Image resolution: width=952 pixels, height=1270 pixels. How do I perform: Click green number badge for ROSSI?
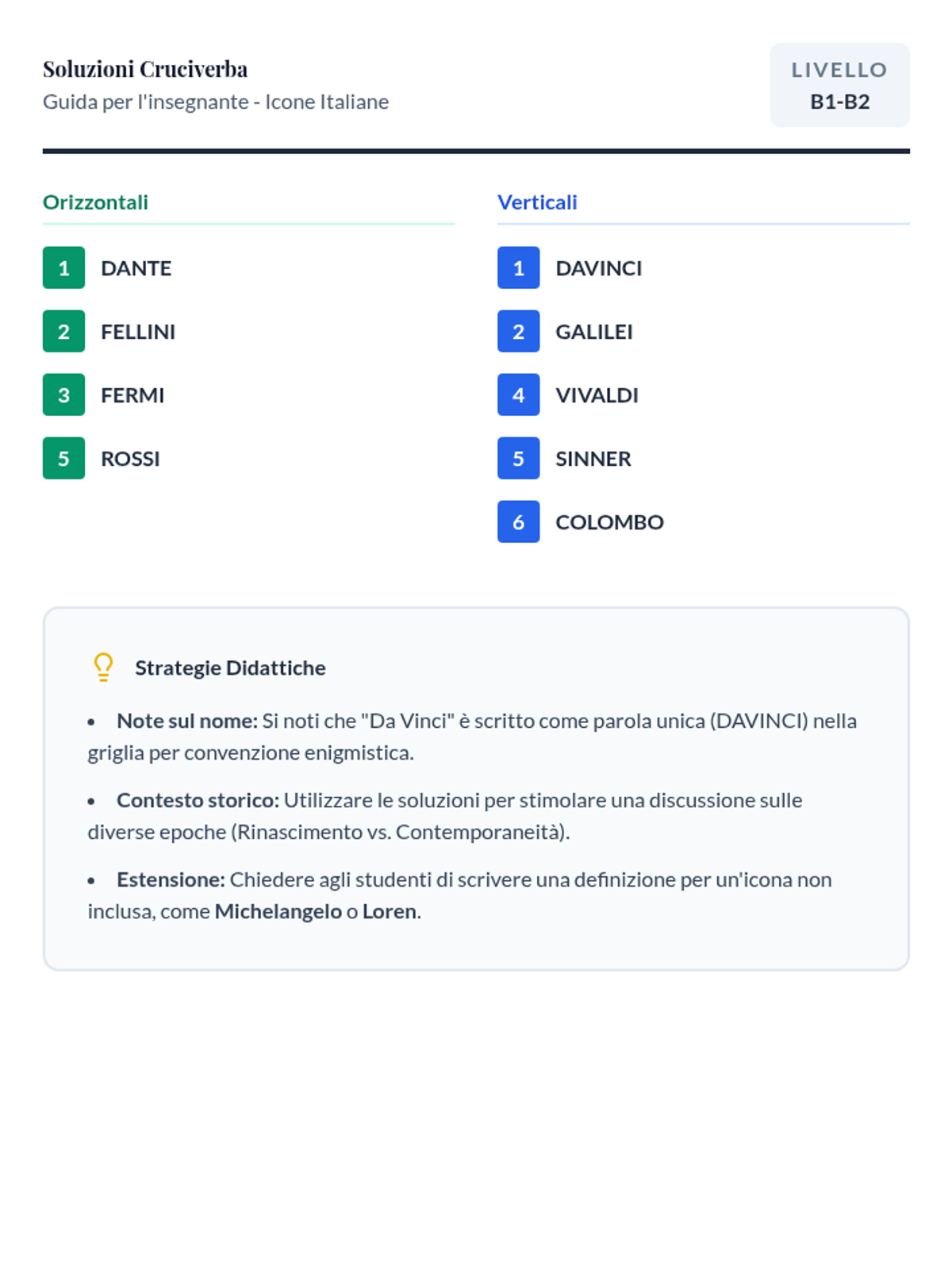coord(63,458)
